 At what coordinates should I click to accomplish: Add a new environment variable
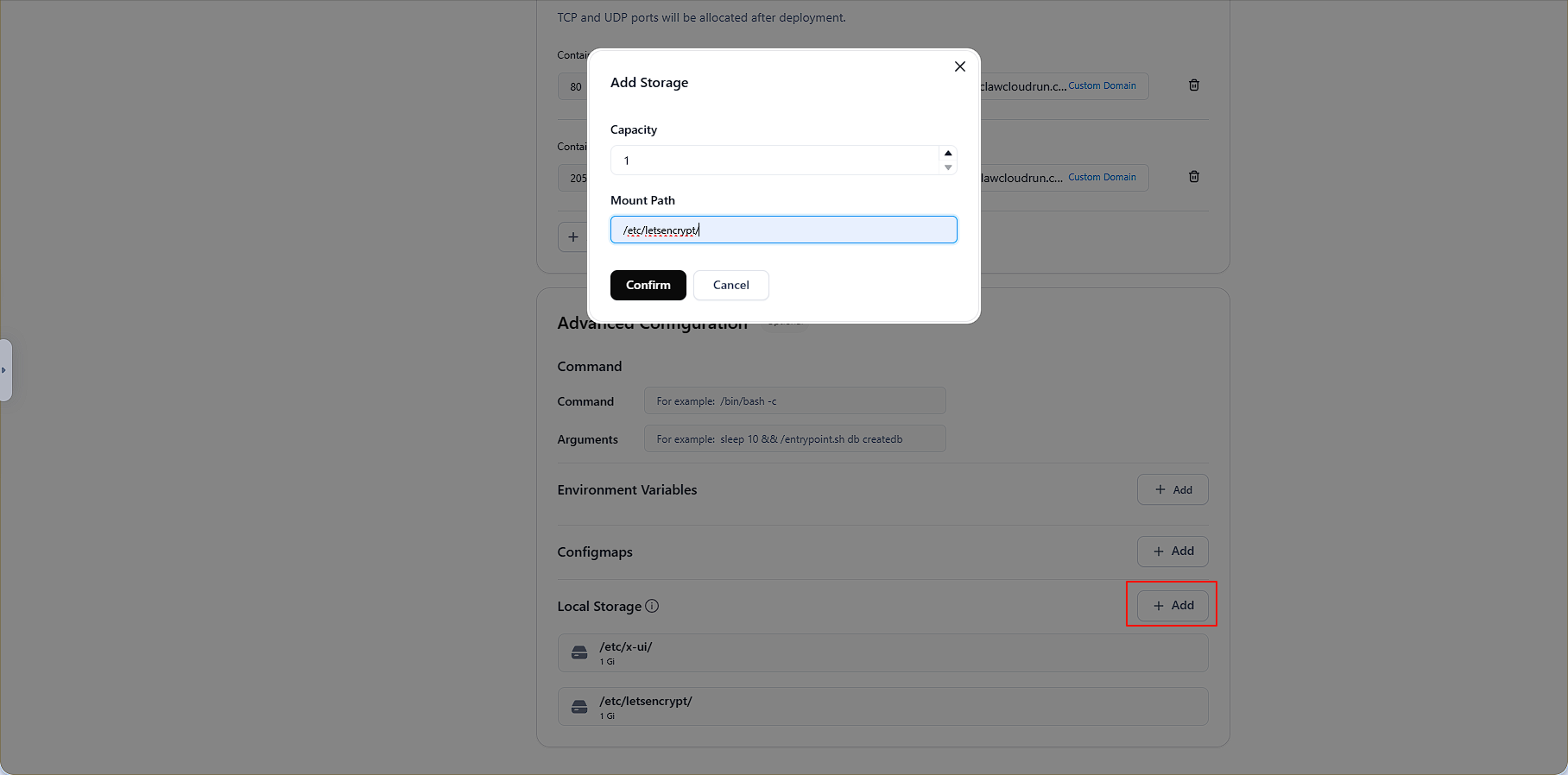[x=1172, y=490]
